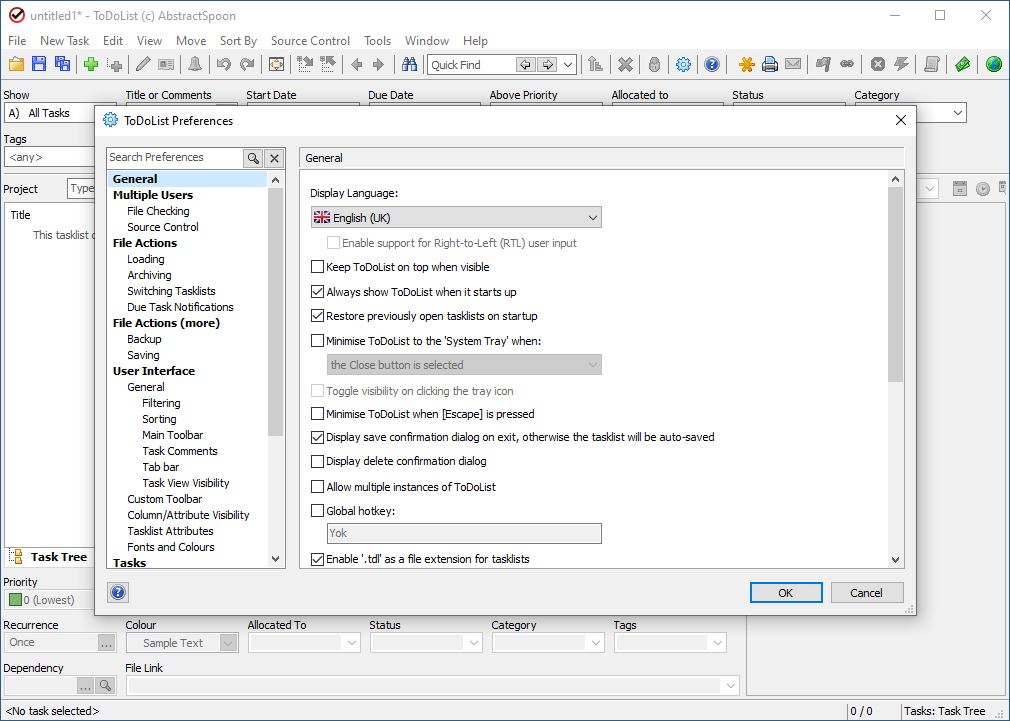1010x721 pixels.
Task: Open the Colour Sample Text dropdown
Action: click(x=228, y=643)
